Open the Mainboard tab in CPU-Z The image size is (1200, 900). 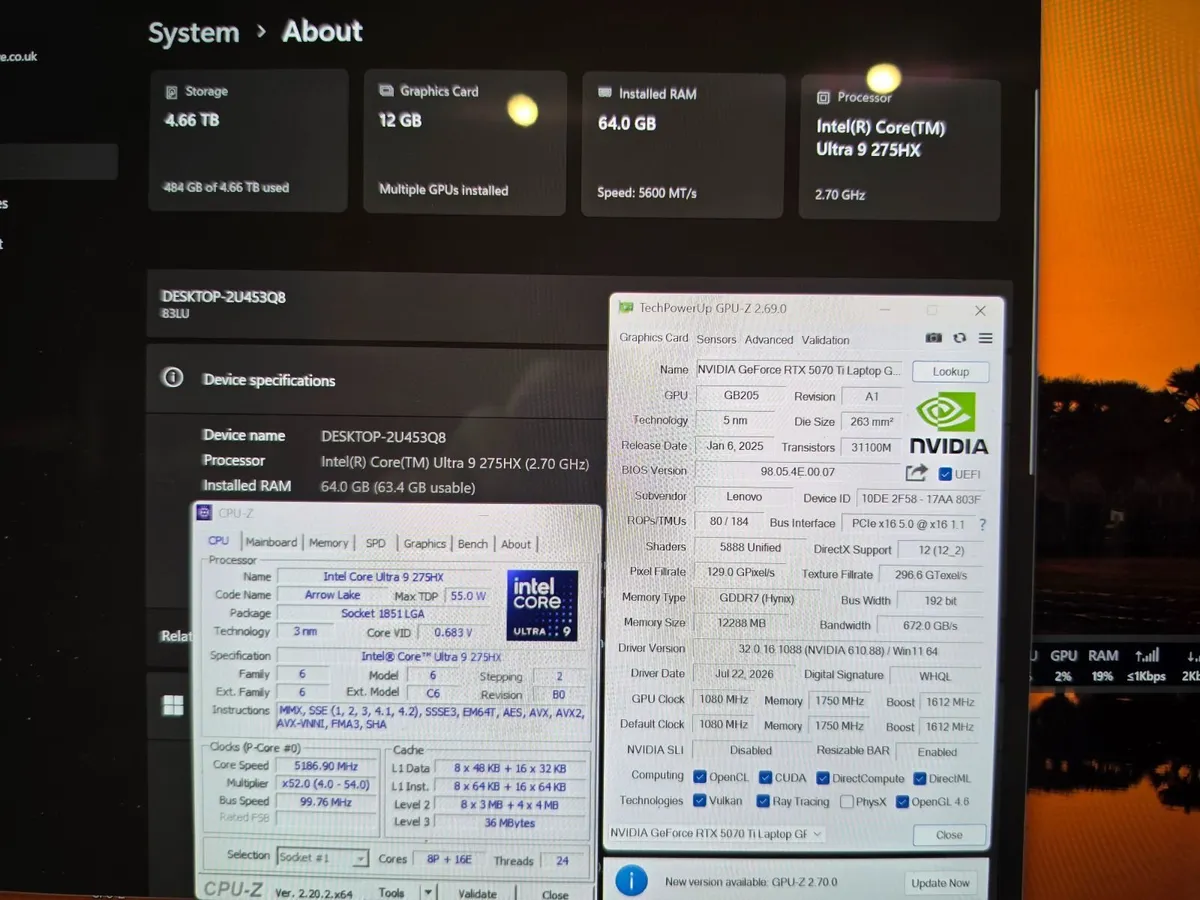271,542
